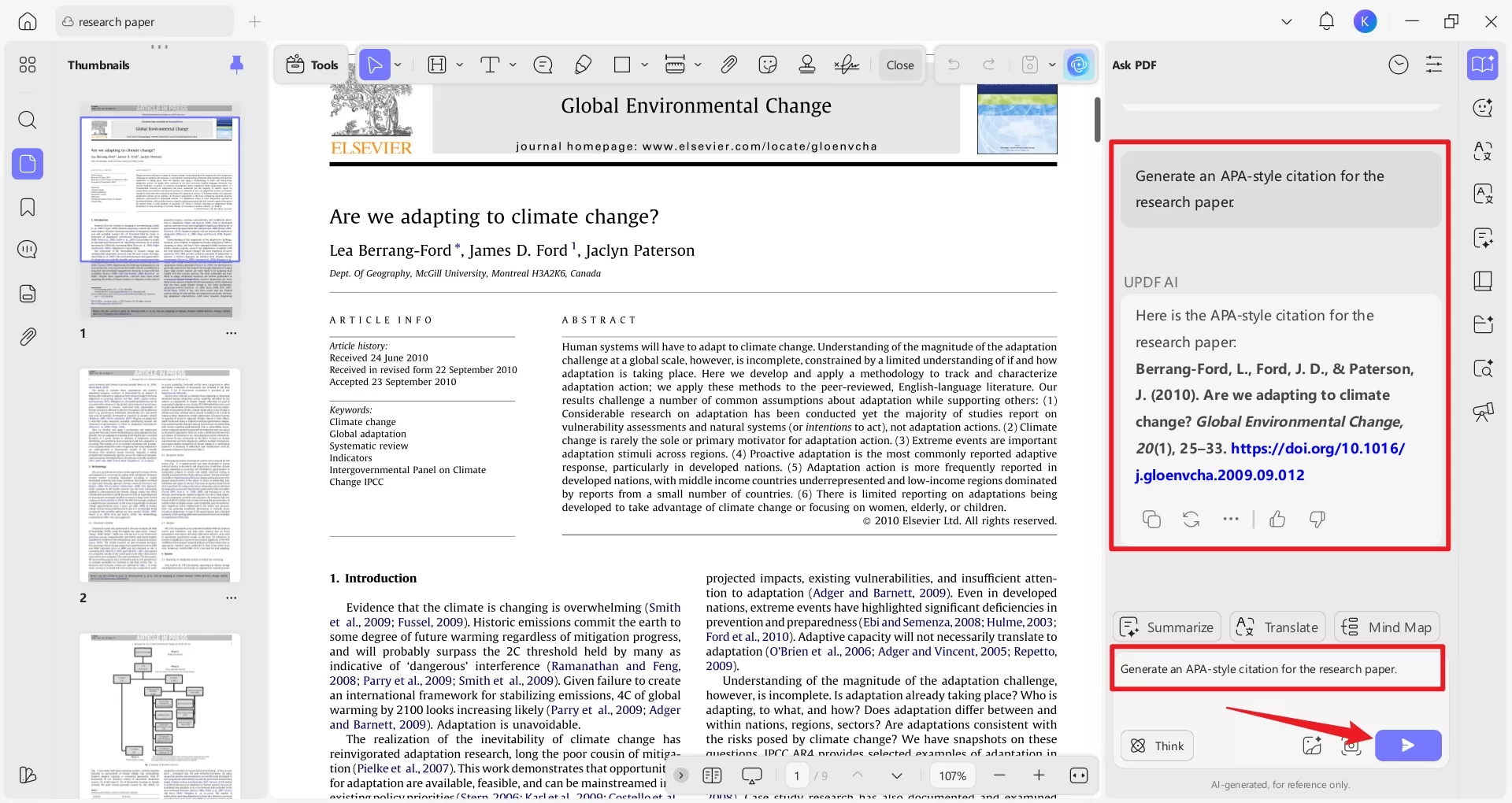
Task: Adjust the 107% zoom level control
Action: 952,775
